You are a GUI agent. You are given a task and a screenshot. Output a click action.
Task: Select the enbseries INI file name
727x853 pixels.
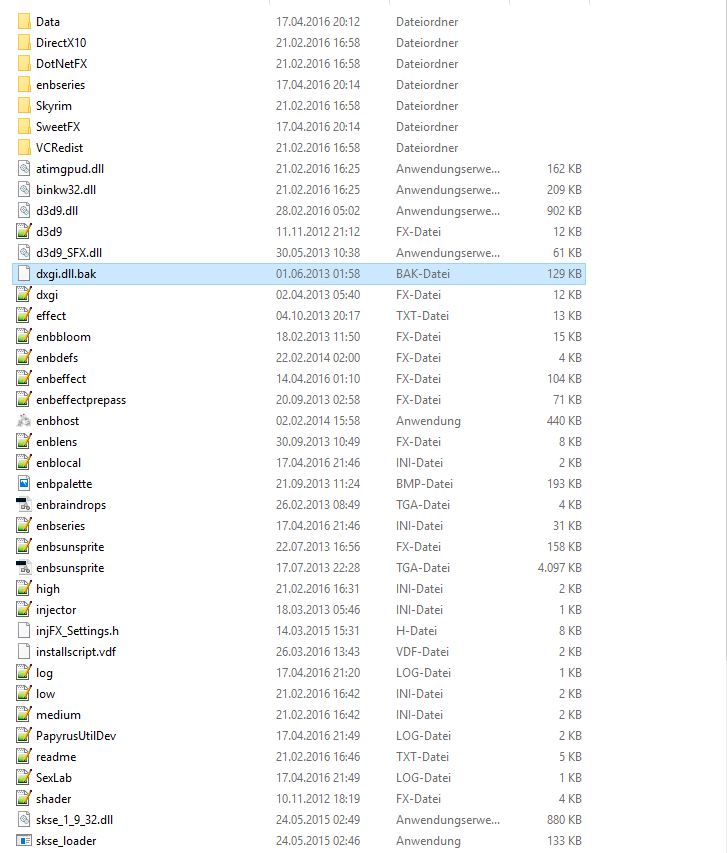(60, 526)
